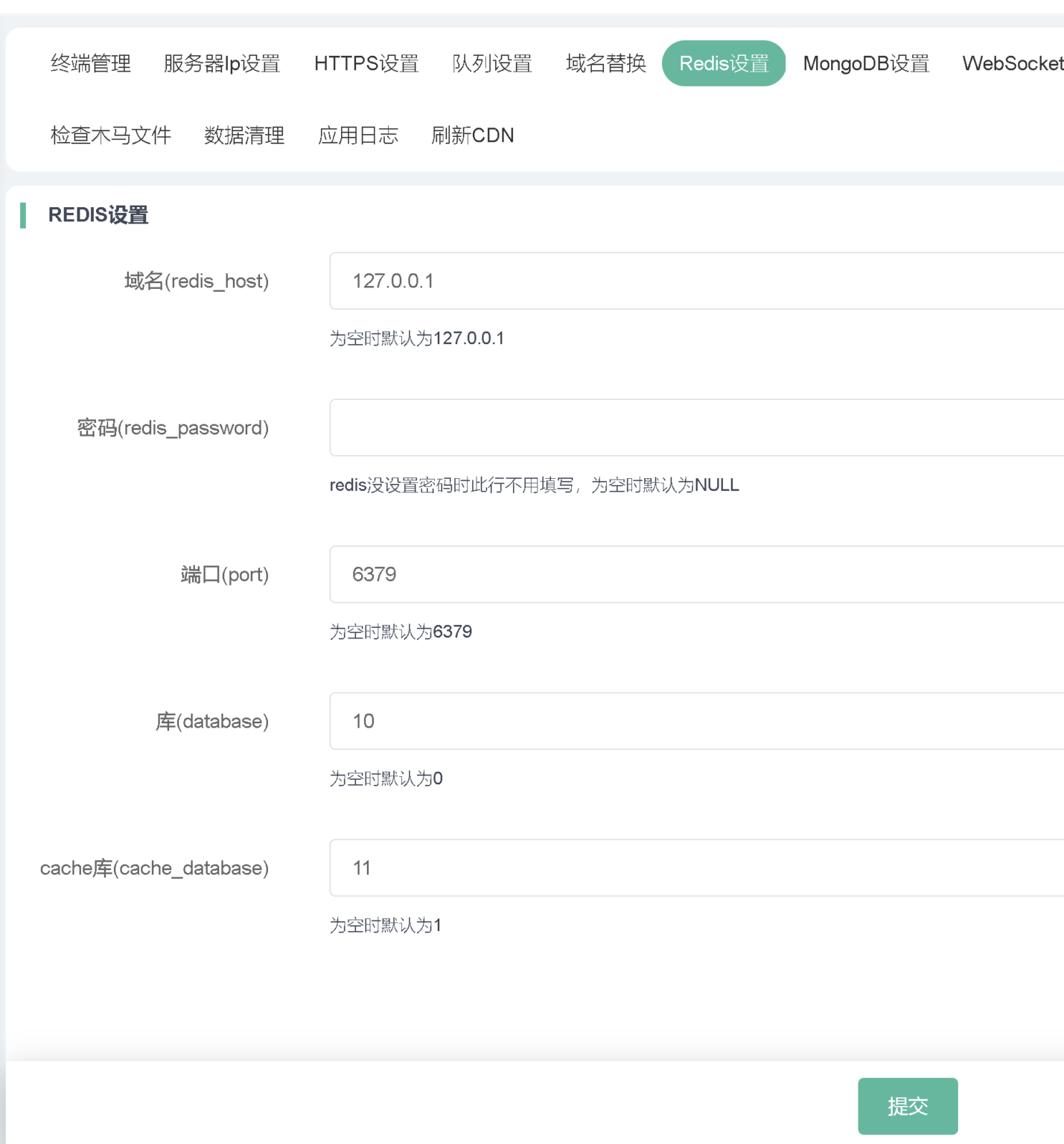Click the active Redis设置 tab
The height and width of the screenshot is (1144, 1064).
(x=723, y=63)
